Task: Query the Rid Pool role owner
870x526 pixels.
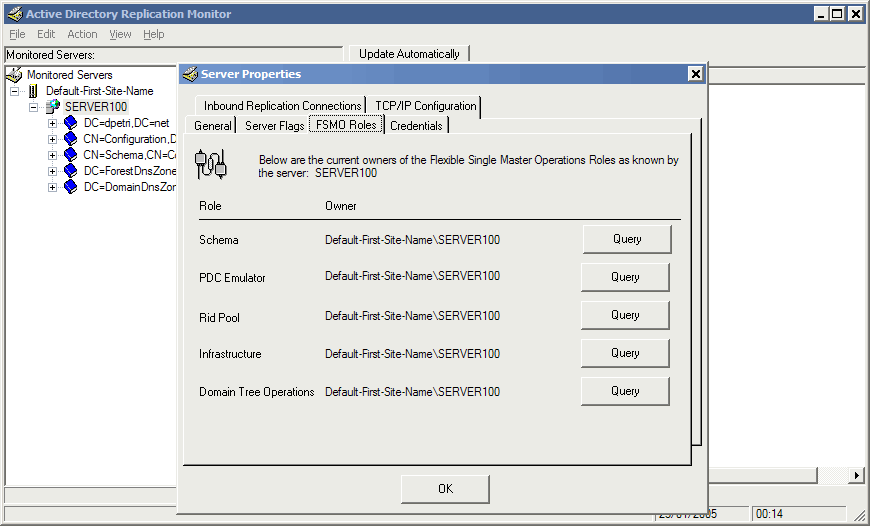Action: pos(625,315)
